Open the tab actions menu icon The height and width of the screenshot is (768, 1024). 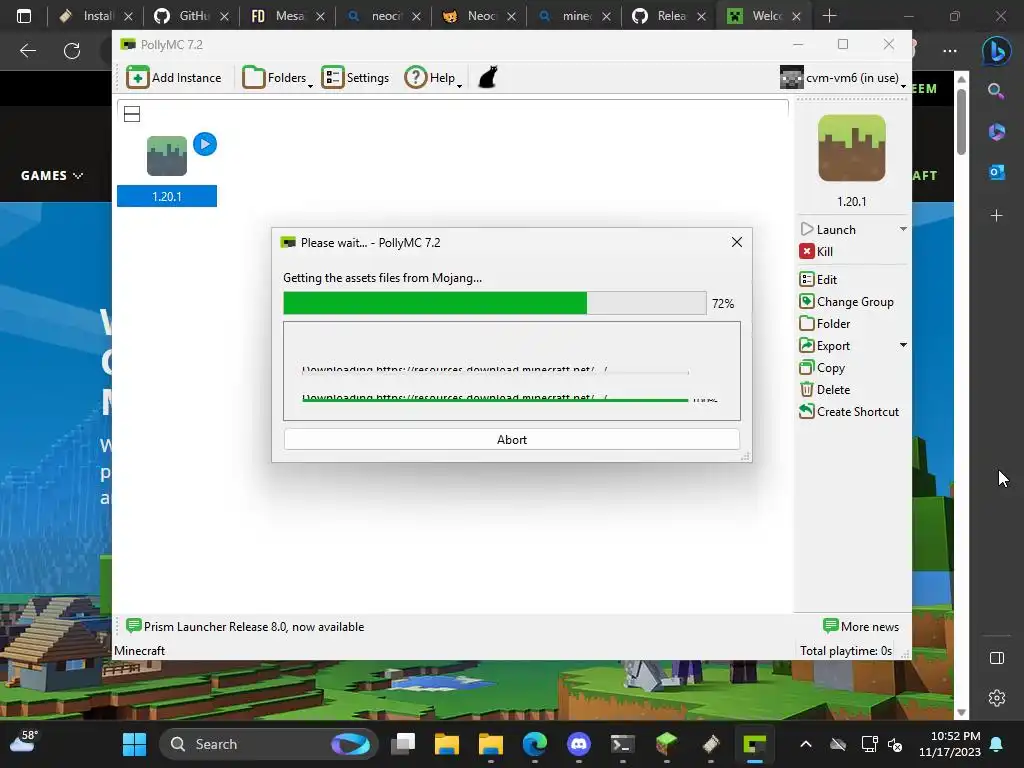point(24,16)
